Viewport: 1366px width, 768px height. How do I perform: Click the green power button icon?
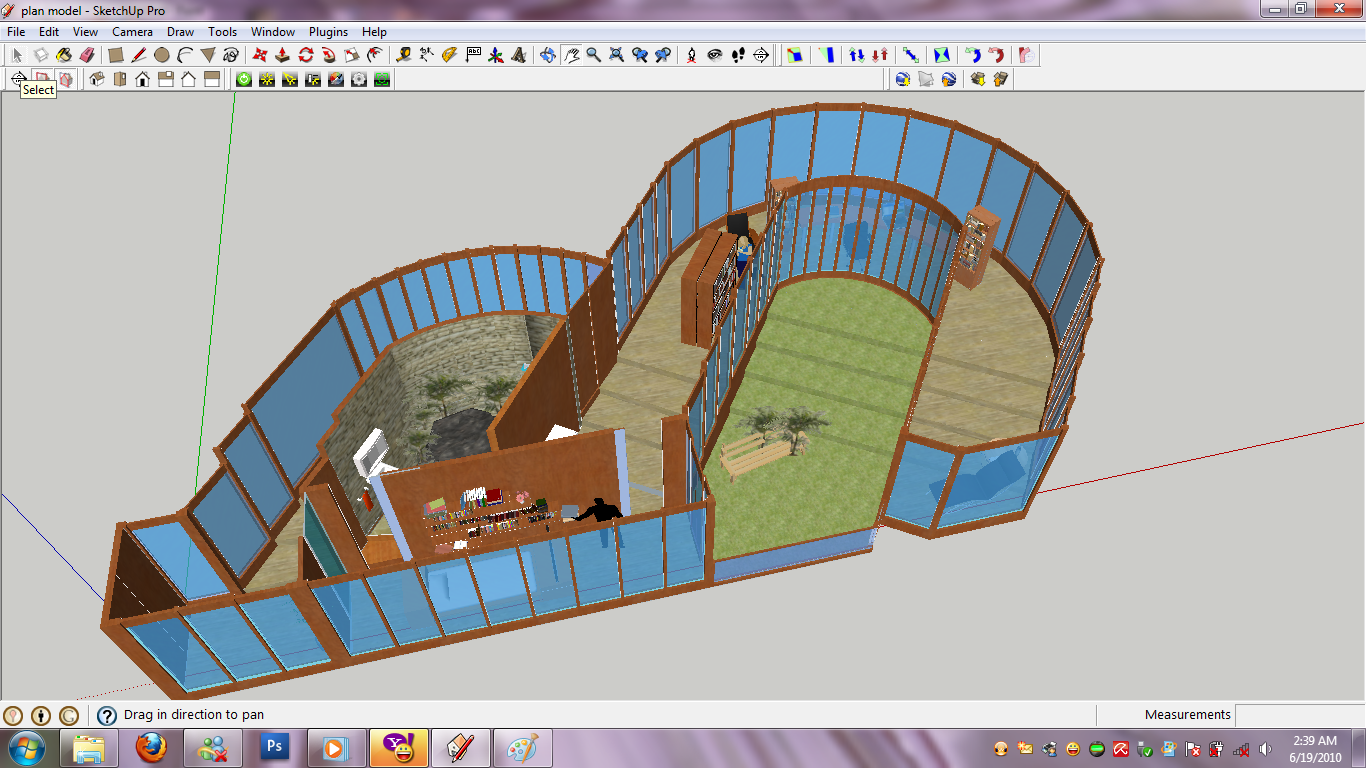[x=244, y=79]
